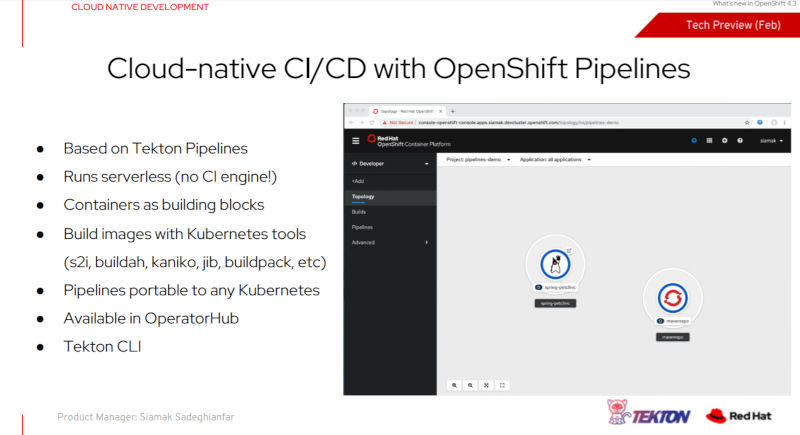This screenshot has width=800, height=435.
Task: Click the mavenrepo deployment label
Action: pyautogui.click(x=673, y=321)
